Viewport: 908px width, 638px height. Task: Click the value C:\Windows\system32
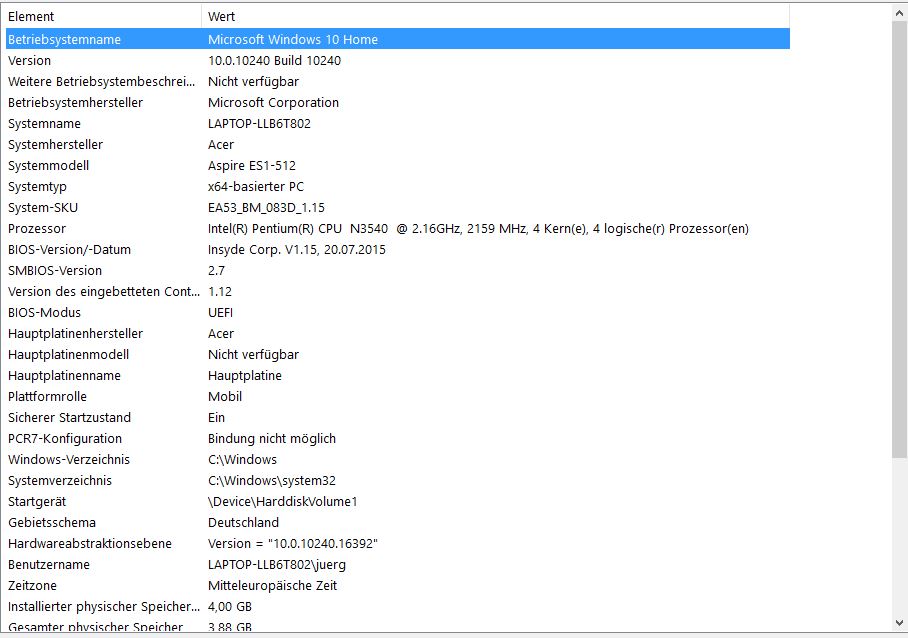272,481
